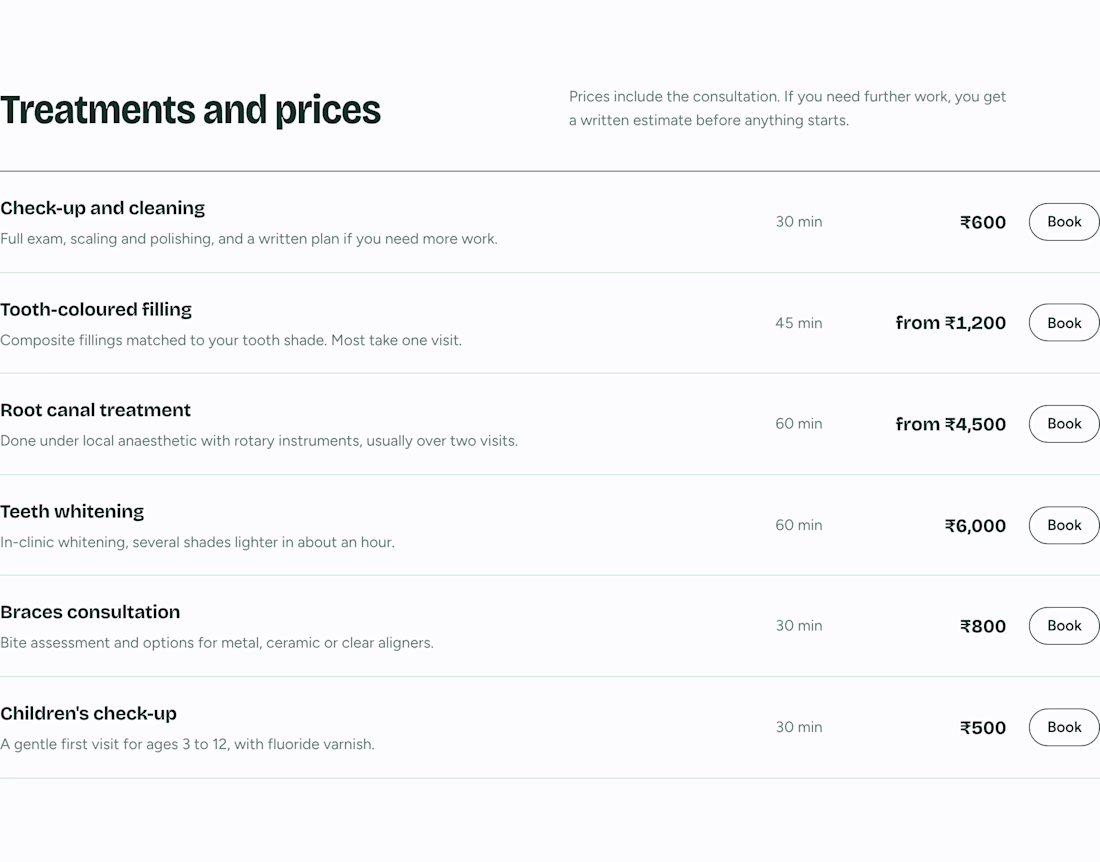Click the 'Bite assessment and options' description
This screenshot has width=1100, height=862.
217,643
